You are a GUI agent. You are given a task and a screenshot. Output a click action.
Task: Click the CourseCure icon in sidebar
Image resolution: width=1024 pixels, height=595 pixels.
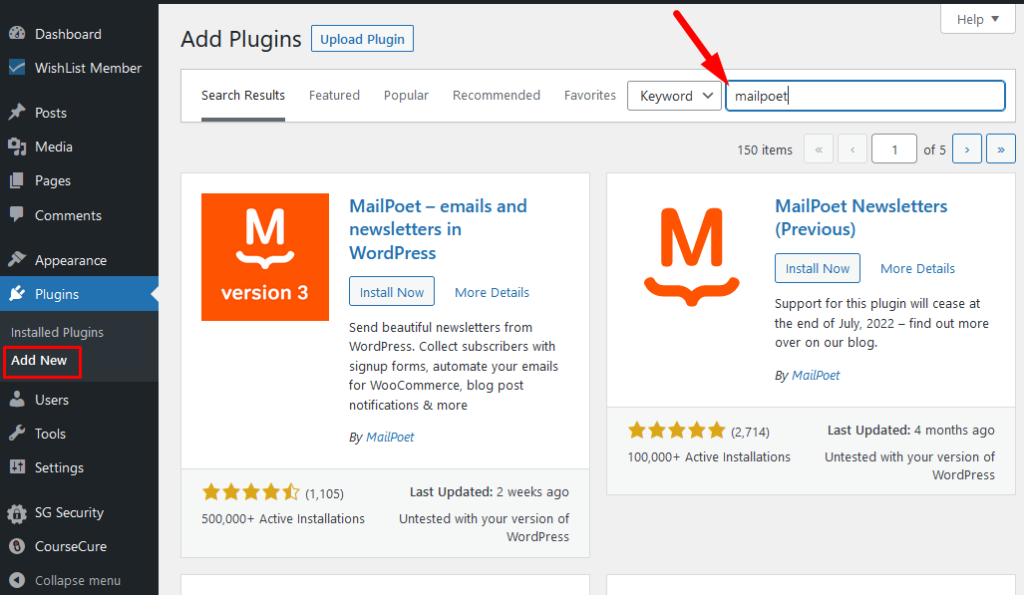(x=17, y=546)
